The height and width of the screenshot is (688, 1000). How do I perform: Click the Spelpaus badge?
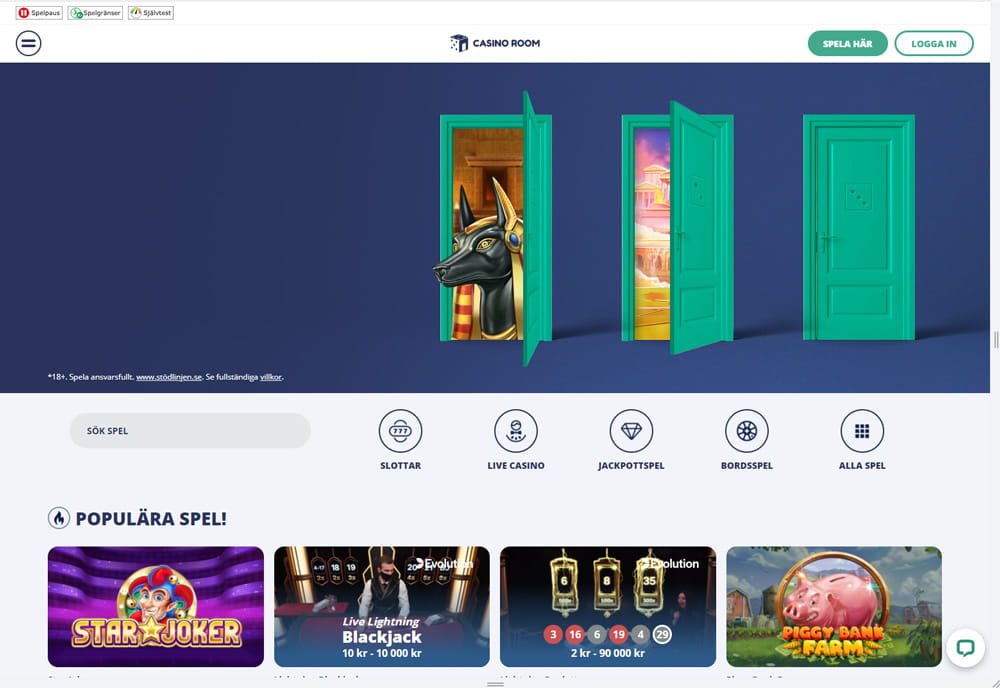click(40, 13)
